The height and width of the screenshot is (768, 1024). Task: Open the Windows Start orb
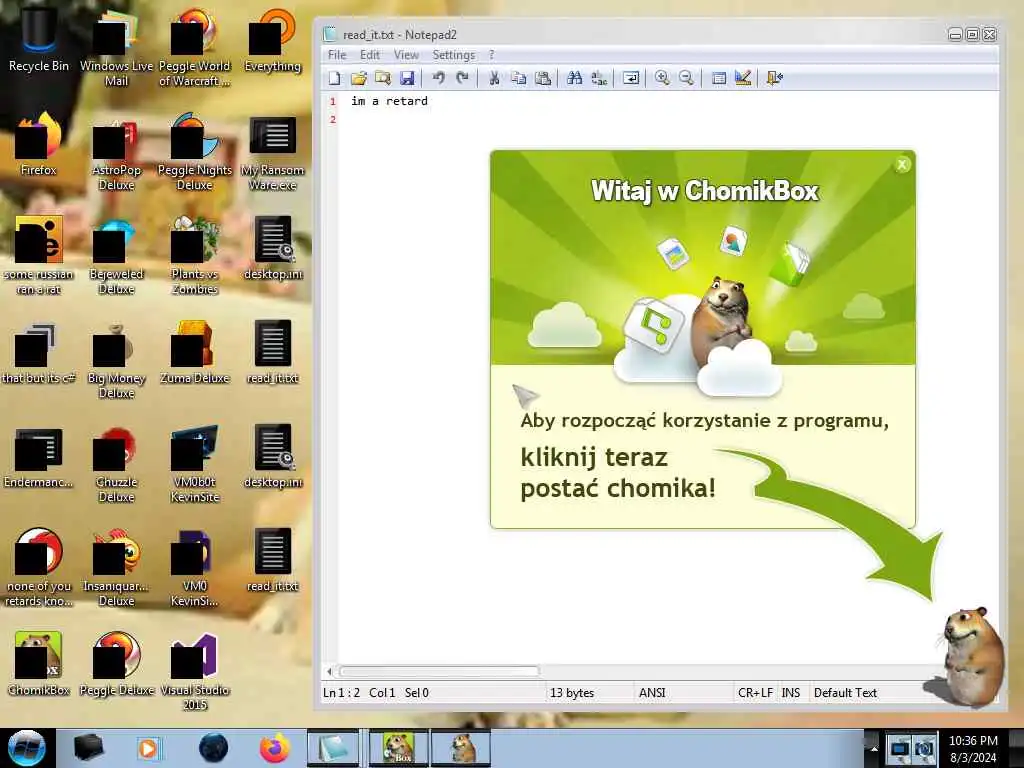point(26,748)
